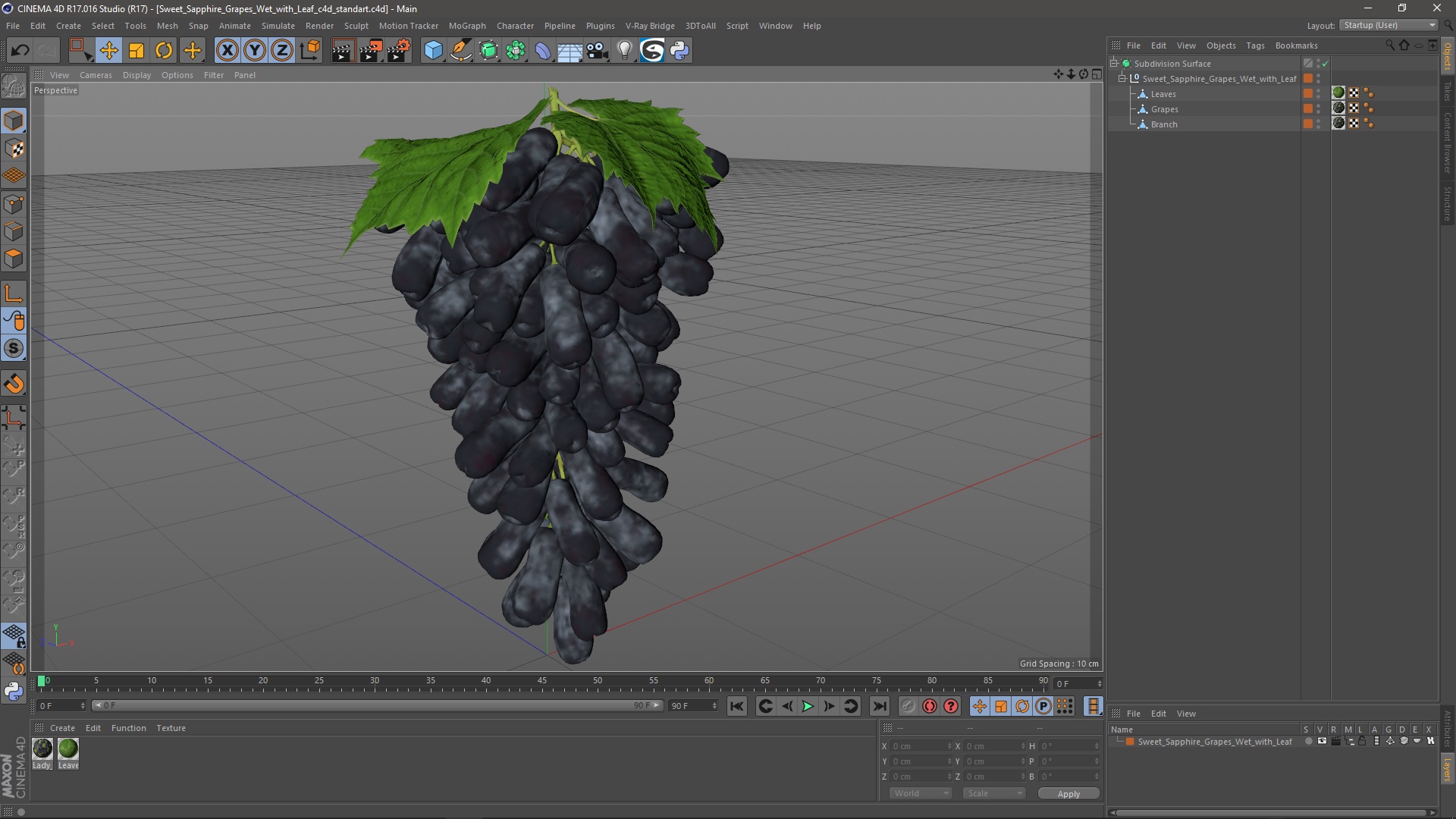The image size is (1456, 819).
Task: Switch to Polygons mode
Action: click(14, 259)
